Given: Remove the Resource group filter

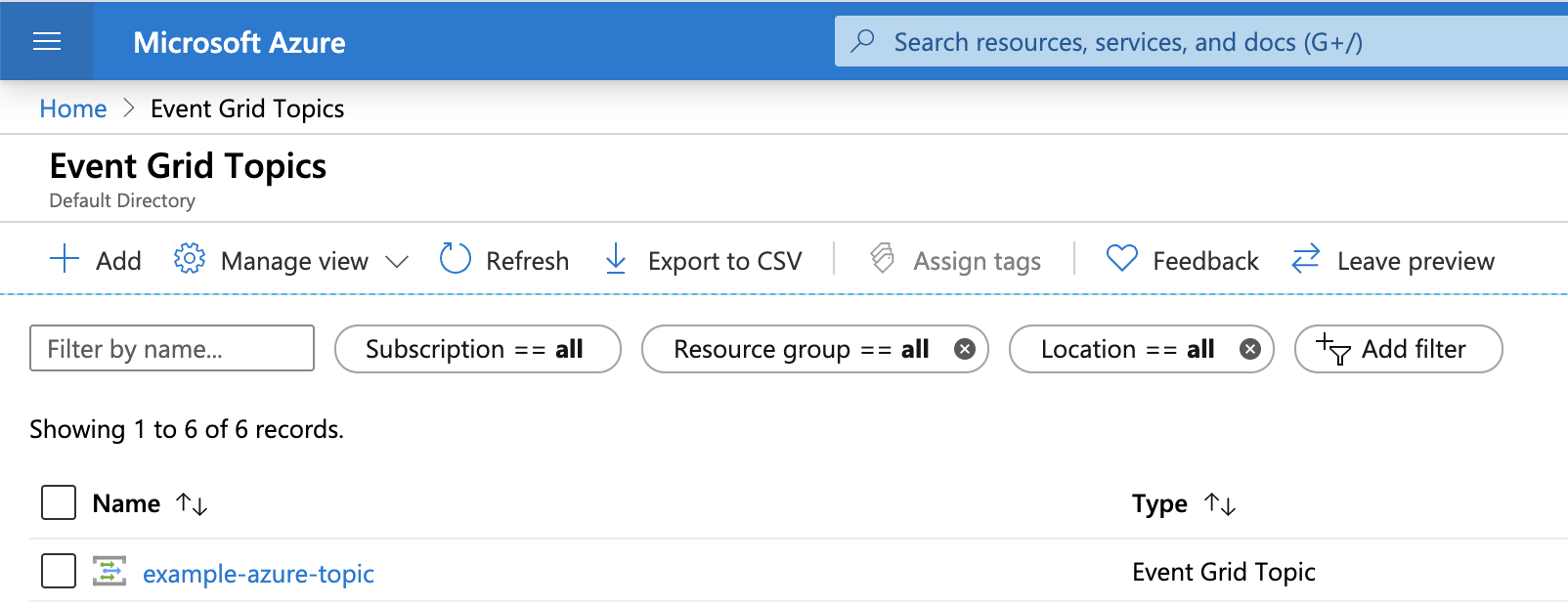Looking at the screenshot, I should coord(965,349).
